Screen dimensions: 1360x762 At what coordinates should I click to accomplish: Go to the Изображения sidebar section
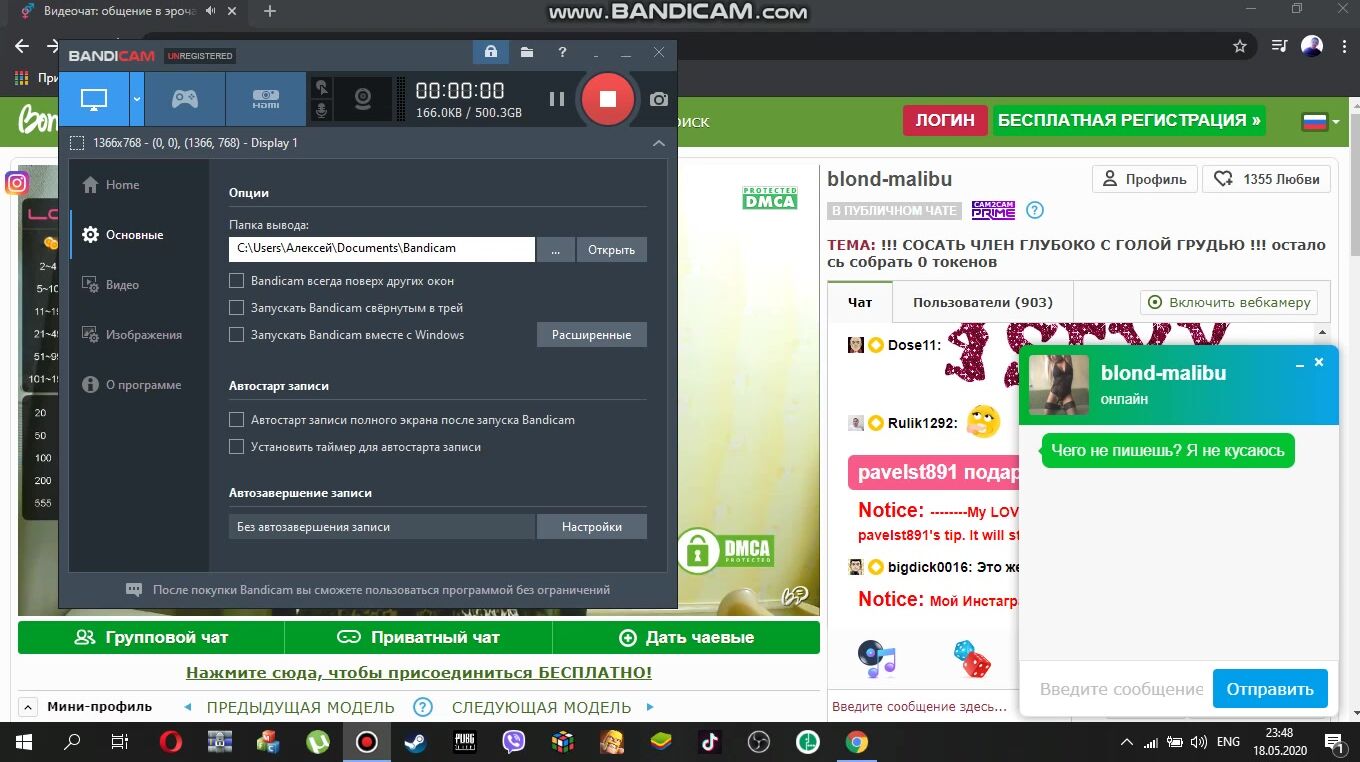143,335
